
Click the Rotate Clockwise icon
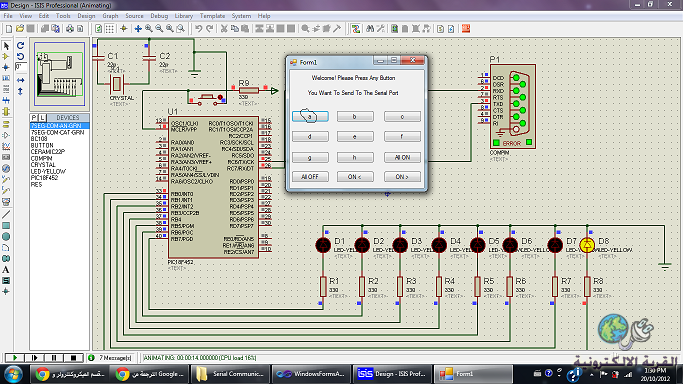[x=20, y=45]
